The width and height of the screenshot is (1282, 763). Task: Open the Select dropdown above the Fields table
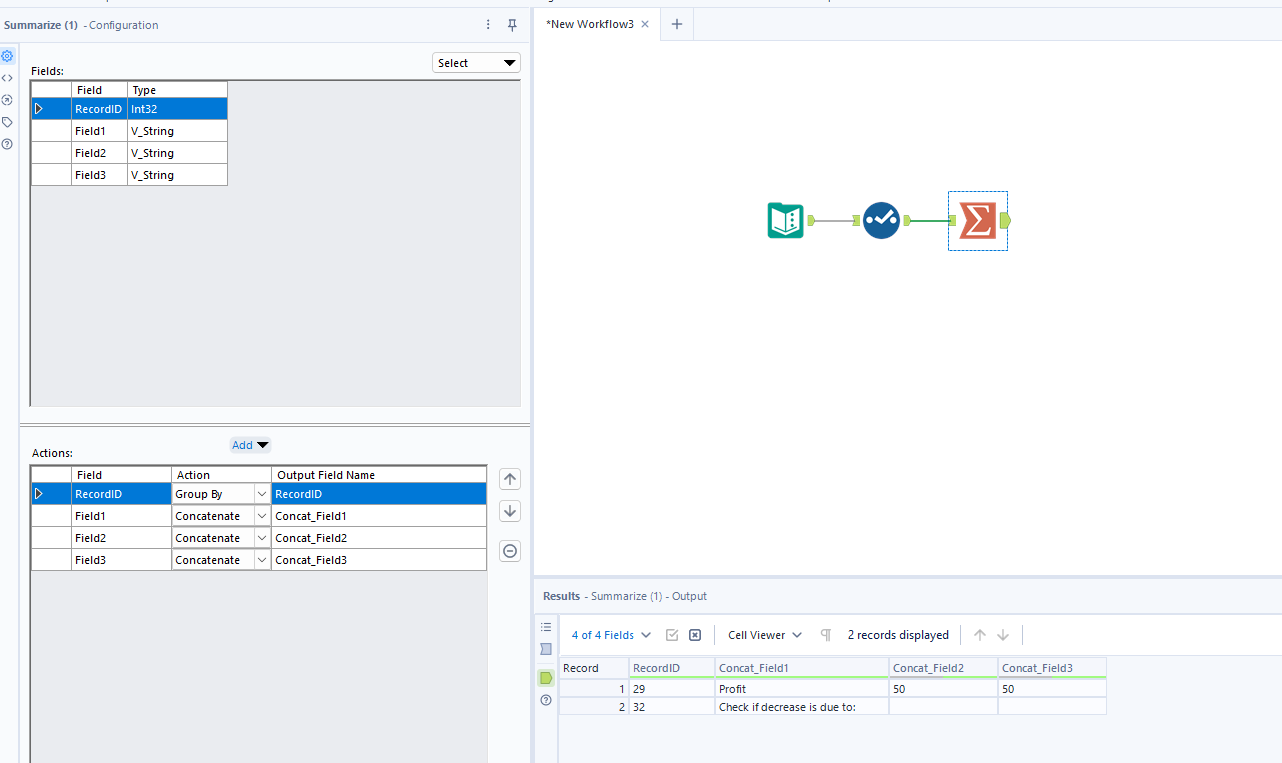[x=476, y=62]
